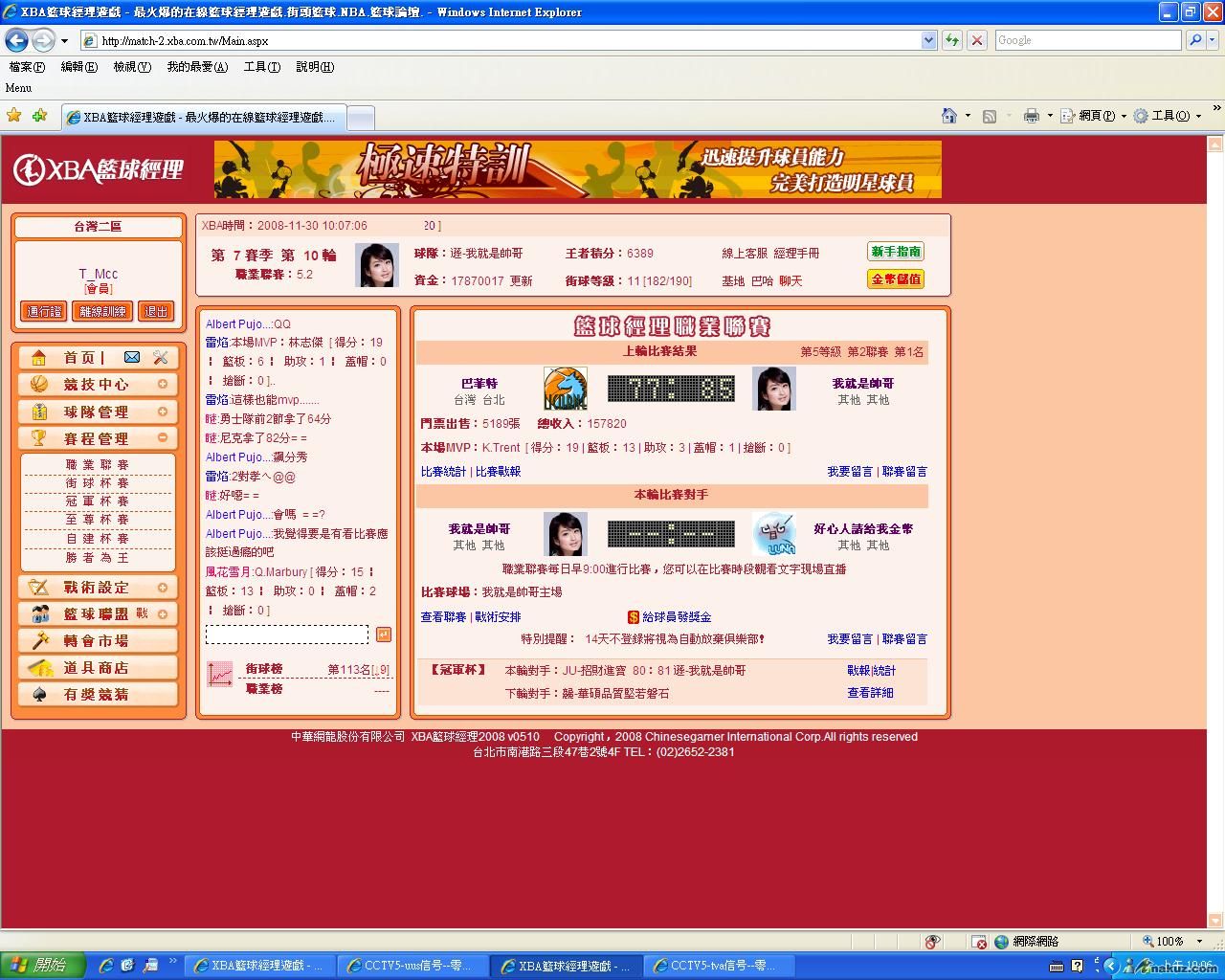Click the people icon for 籃球聯盟
The width and height of the screenshot is (1225, 980).
point(39,613)
